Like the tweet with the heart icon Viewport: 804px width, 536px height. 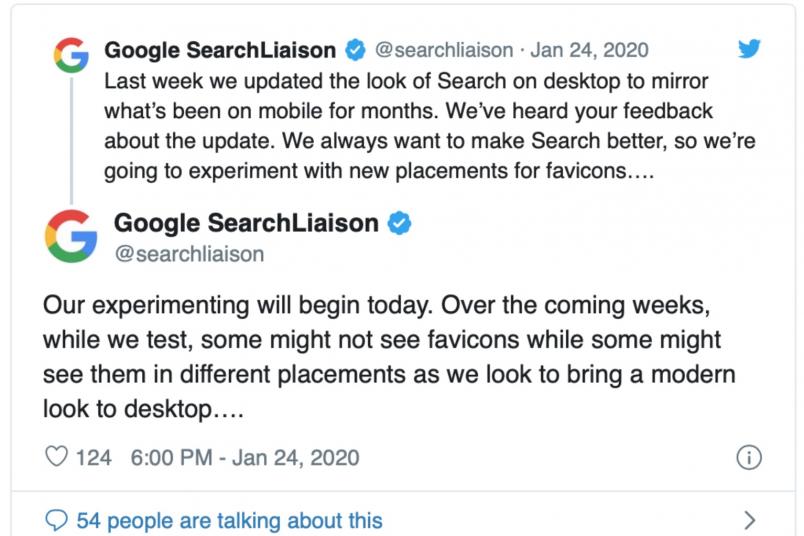coord(56,456)
